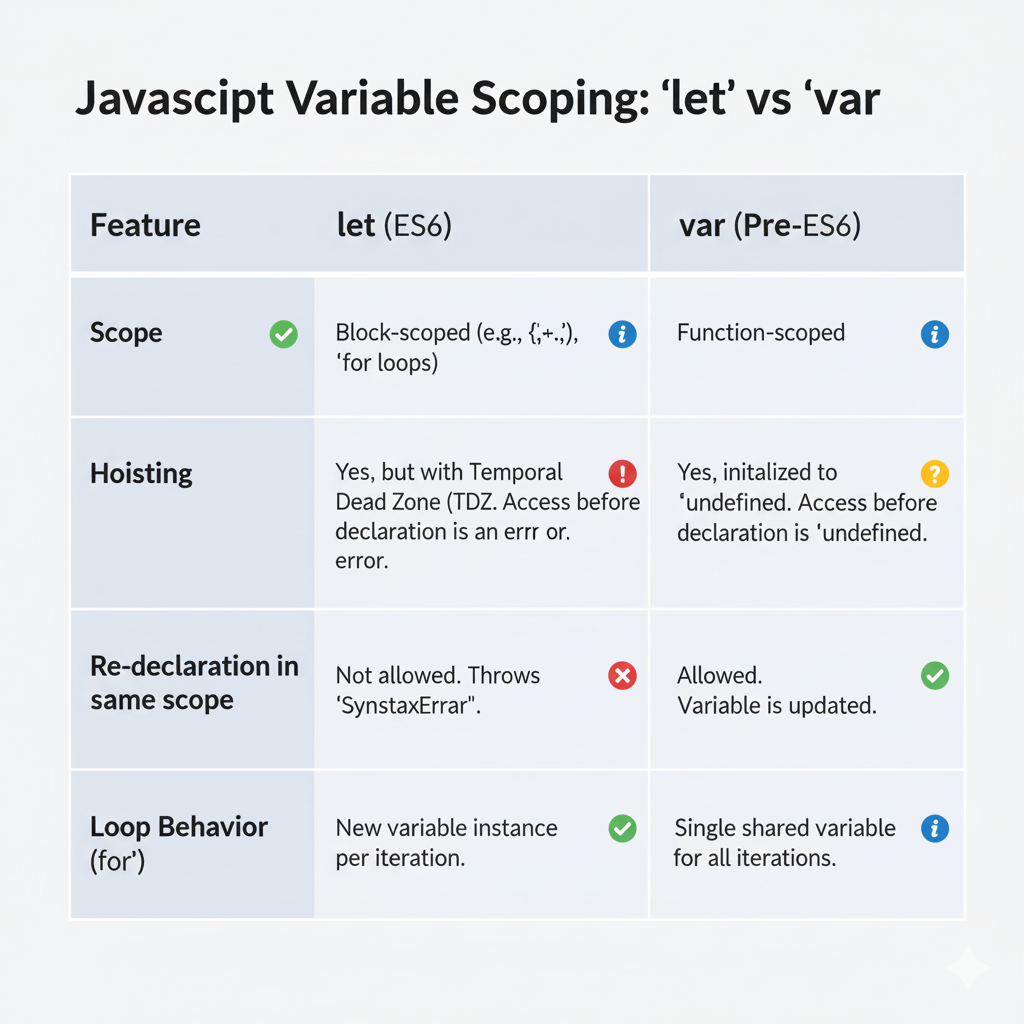Select the Feature column header
1024x1024 pixels.
[145, 225]
